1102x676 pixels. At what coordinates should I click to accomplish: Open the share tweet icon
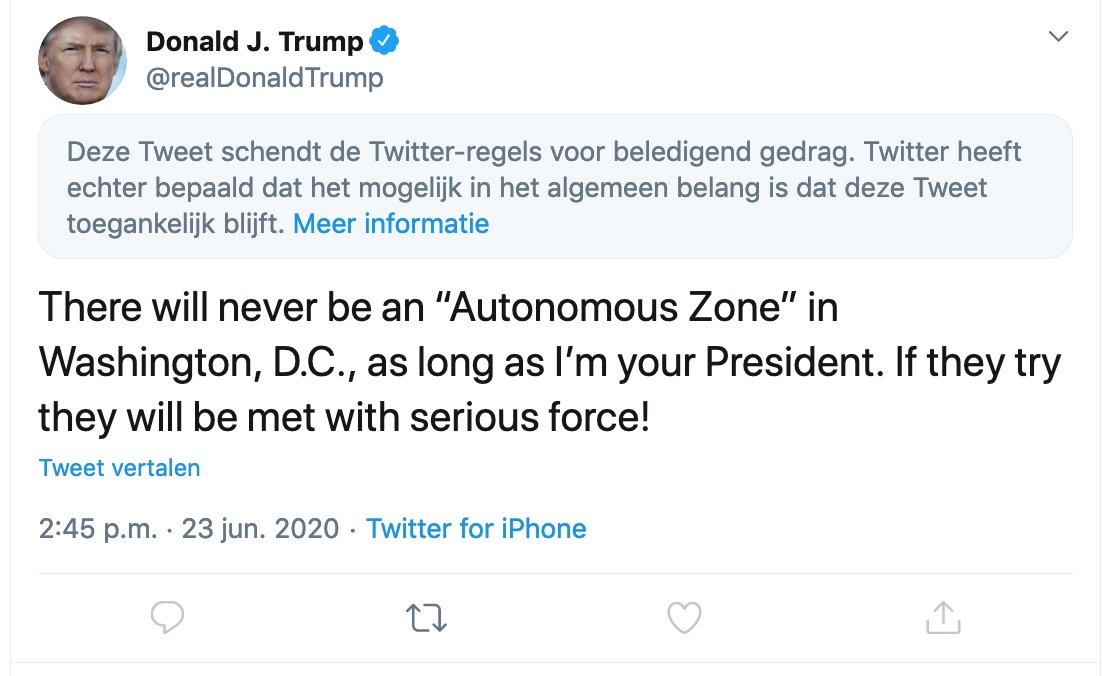click(942, 618)
